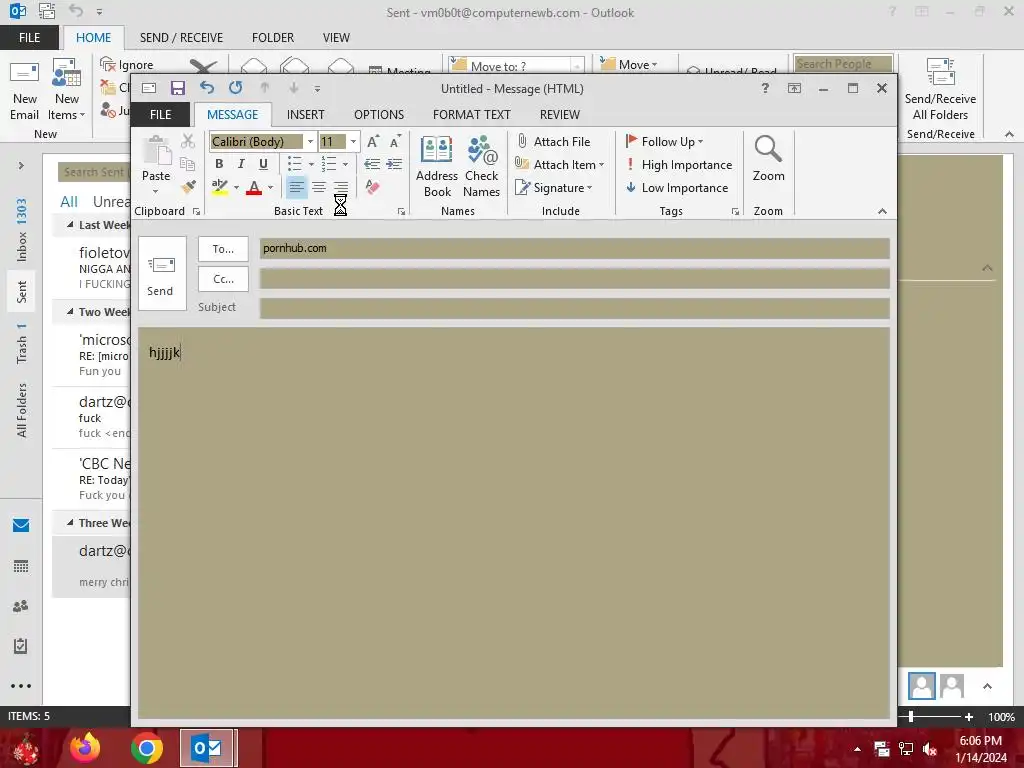Click in the message body text area
Screen dimensions: 1024x768
coord(513,522)
